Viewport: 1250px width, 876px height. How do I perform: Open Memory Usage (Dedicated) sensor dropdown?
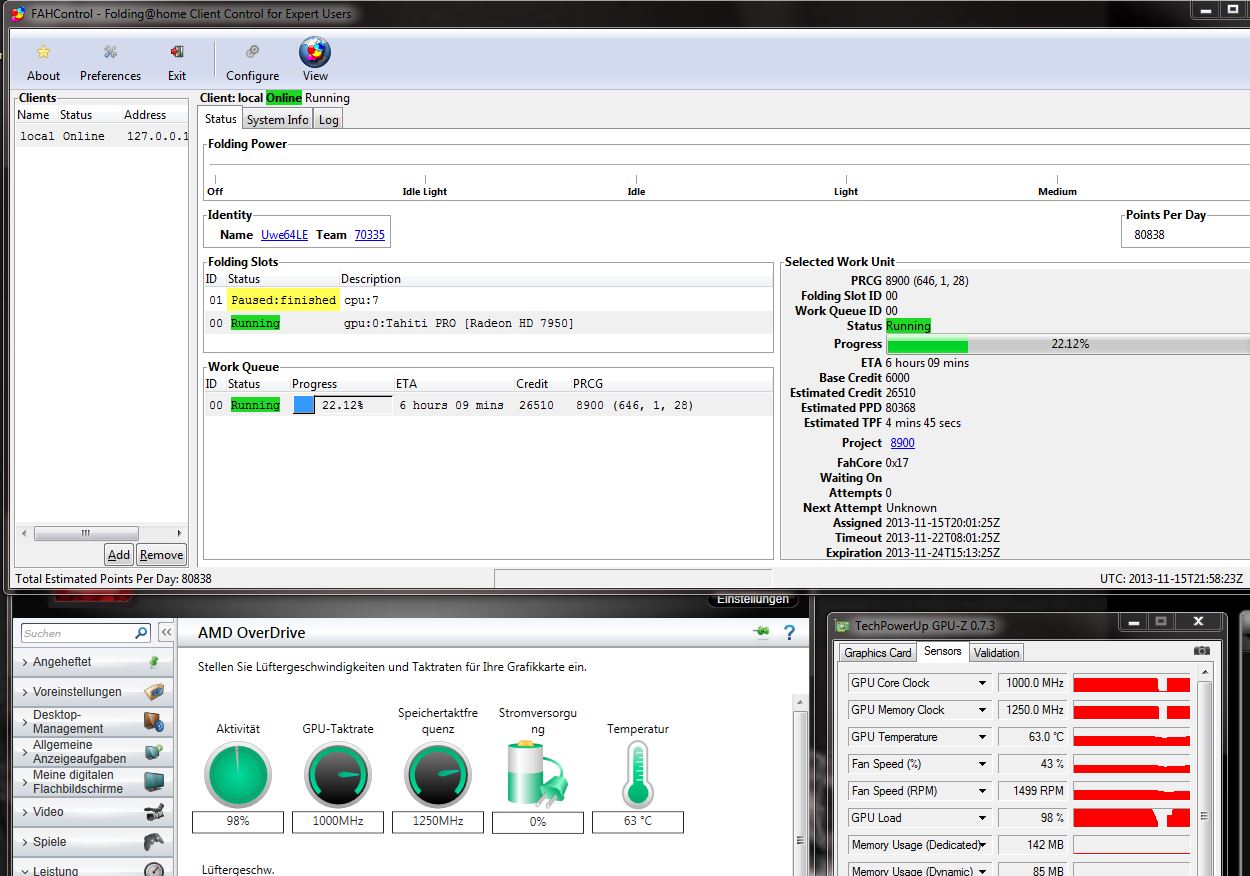click(982, 845)
